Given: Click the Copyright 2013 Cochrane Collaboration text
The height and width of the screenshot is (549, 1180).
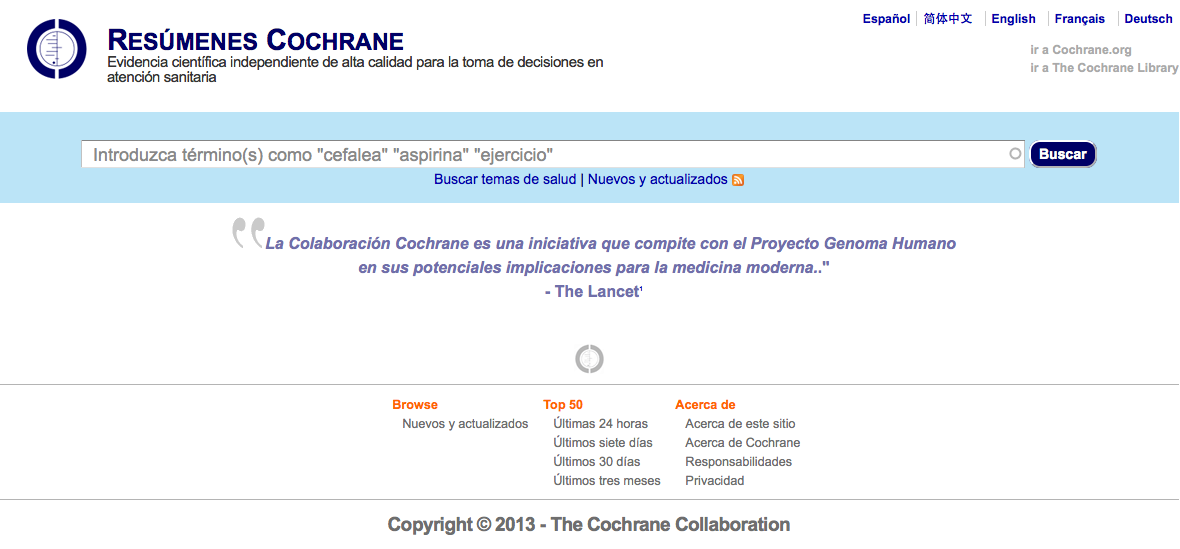Looking at the screenshot, I should pos(589,524).
